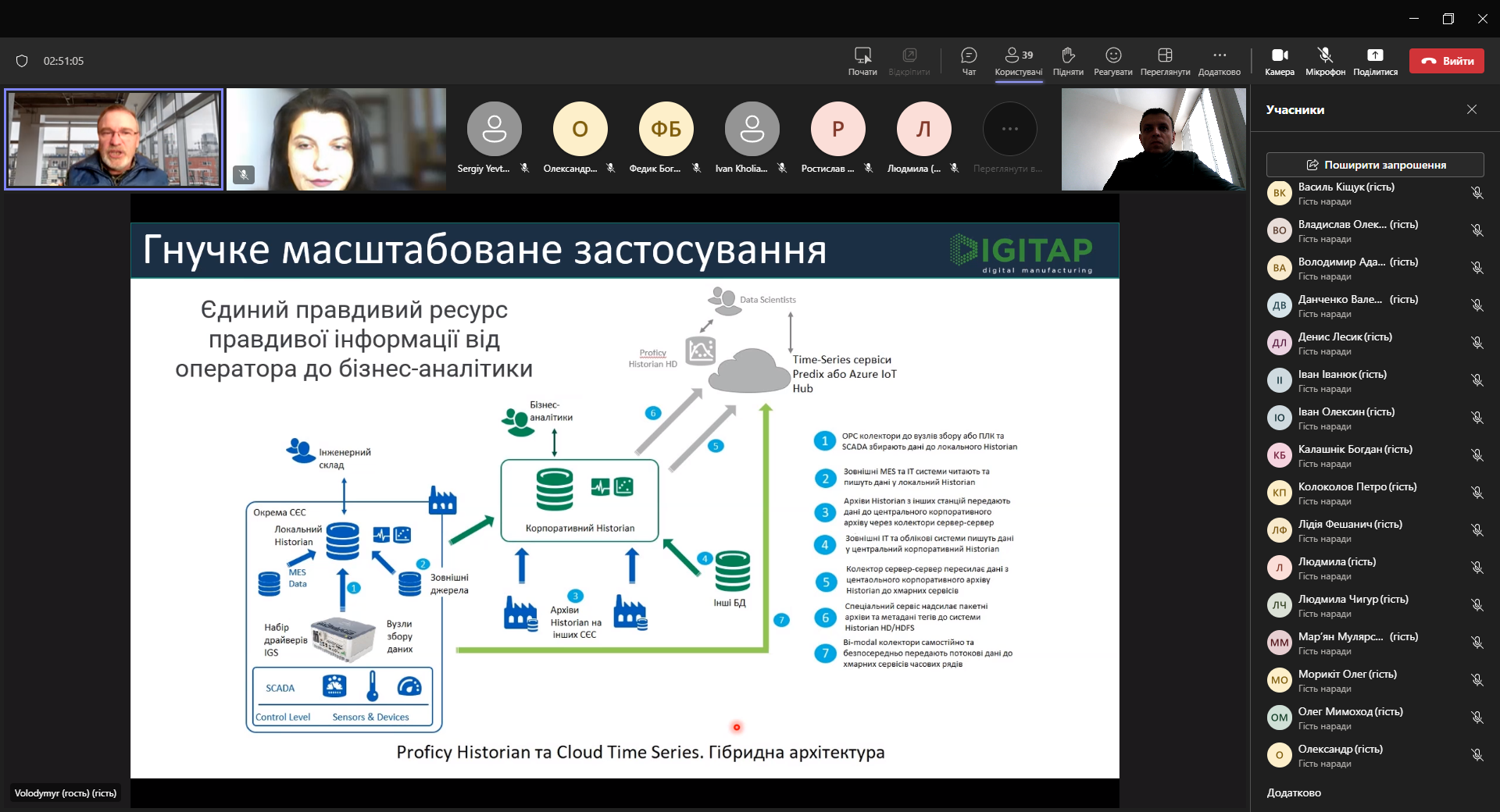Click Ivan Kholia... participant avatar
This screenshot has width=1500, height=812.
coord(752,129)
